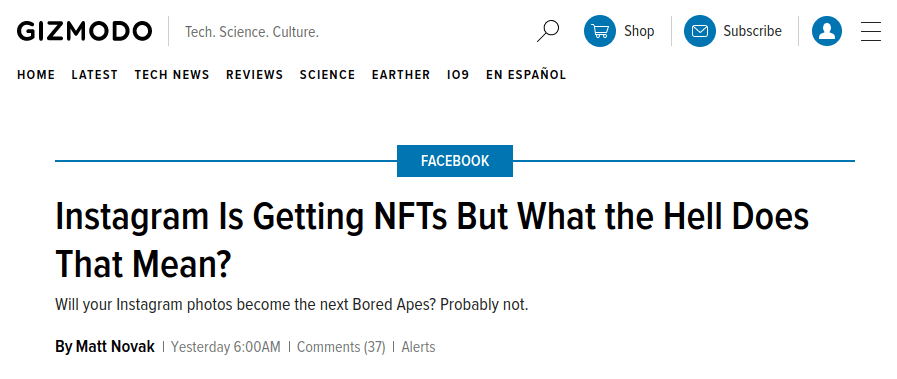Open the user account profile icon
The width and height of the screenshot is (897, 379).
click(827, 31)
